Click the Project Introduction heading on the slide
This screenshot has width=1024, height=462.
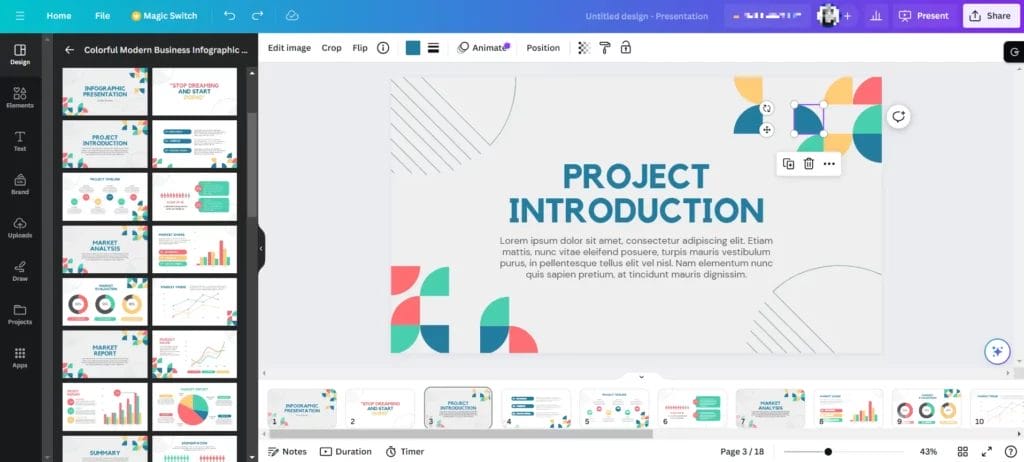[x=636, y=193]
